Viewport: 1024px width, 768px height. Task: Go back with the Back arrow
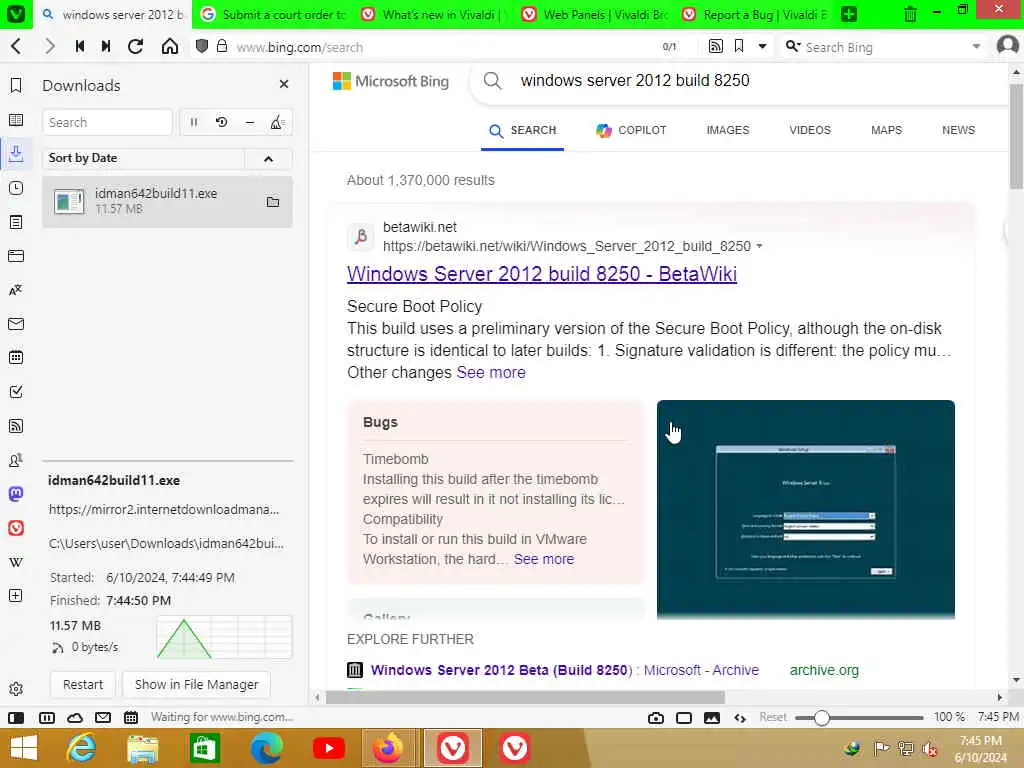16,46
